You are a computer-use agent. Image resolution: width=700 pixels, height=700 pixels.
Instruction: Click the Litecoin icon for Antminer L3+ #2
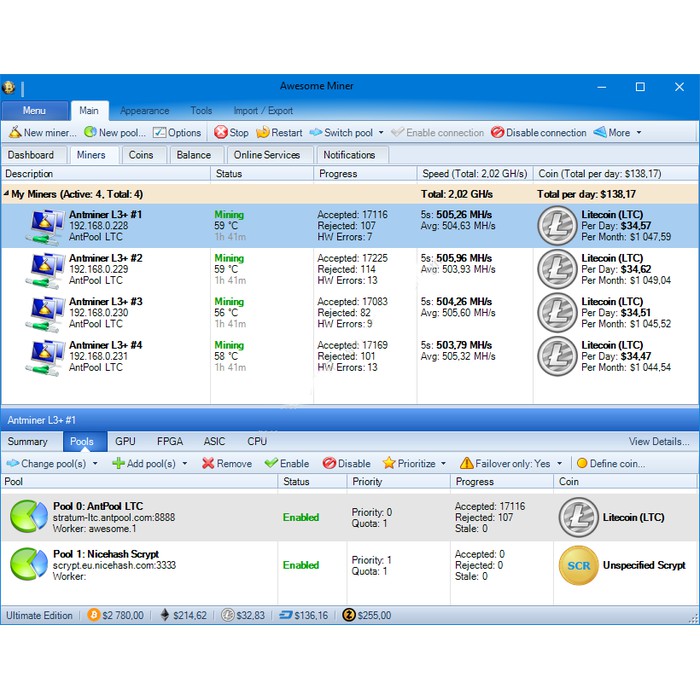pyautogui.click(x=557, y=269)
